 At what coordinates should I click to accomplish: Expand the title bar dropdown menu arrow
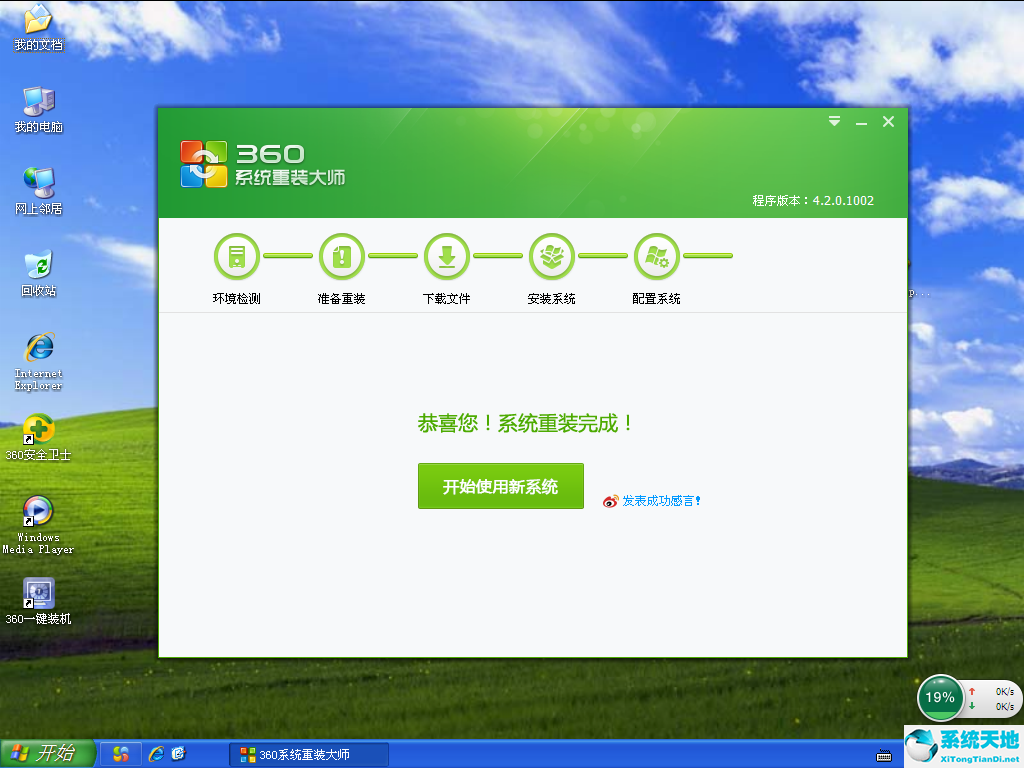click(834, 122)
